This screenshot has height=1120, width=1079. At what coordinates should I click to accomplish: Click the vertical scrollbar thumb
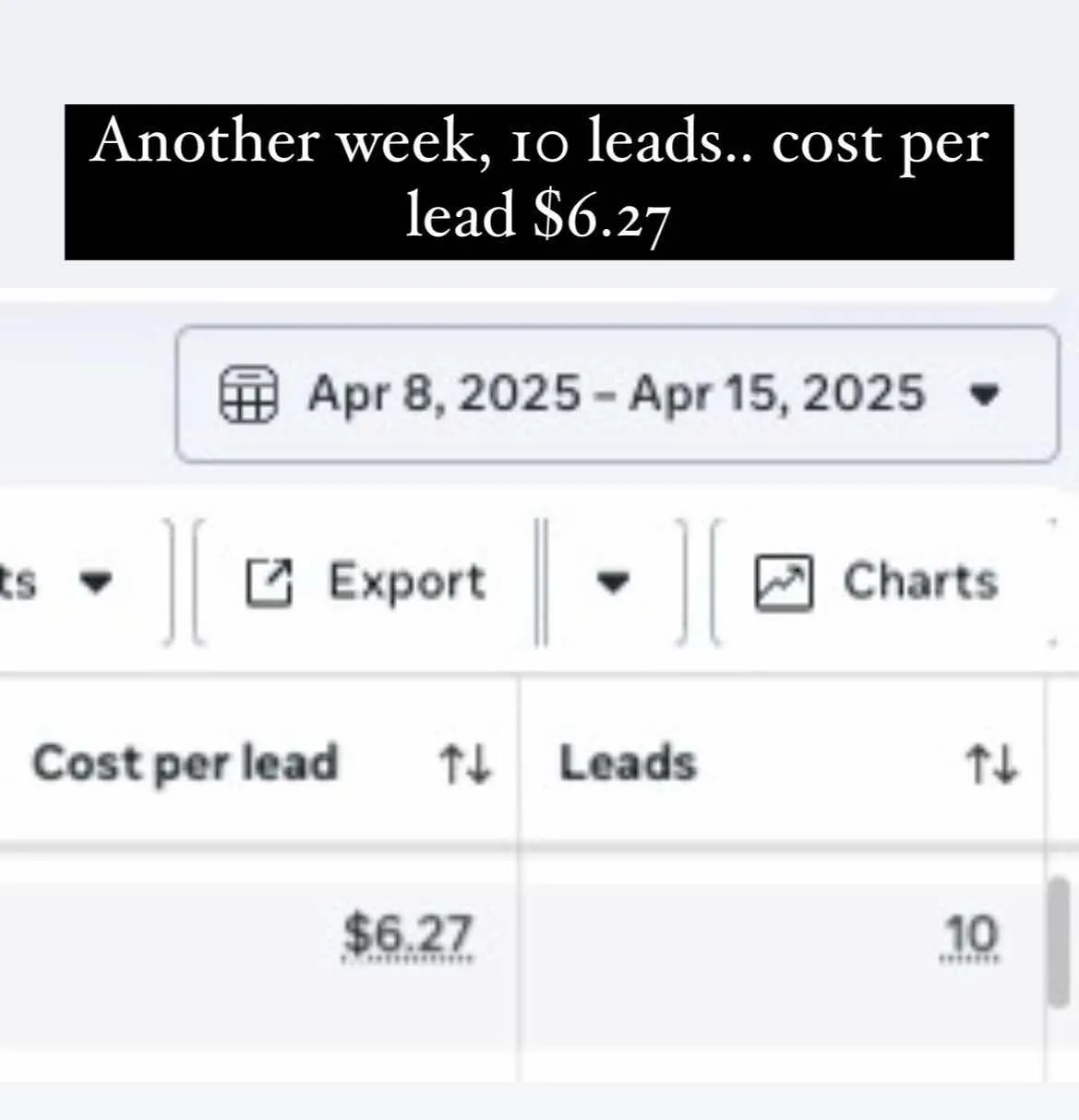click(x=1060, y=942)
